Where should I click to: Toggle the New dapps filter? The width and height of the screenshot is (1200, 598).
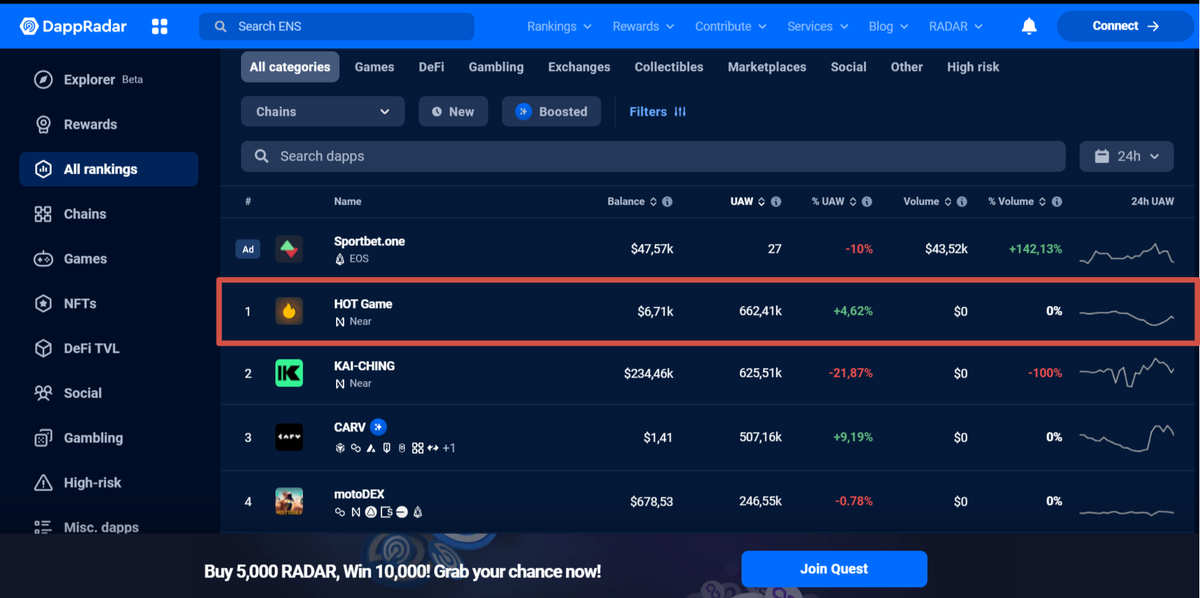tap(453, 111)
